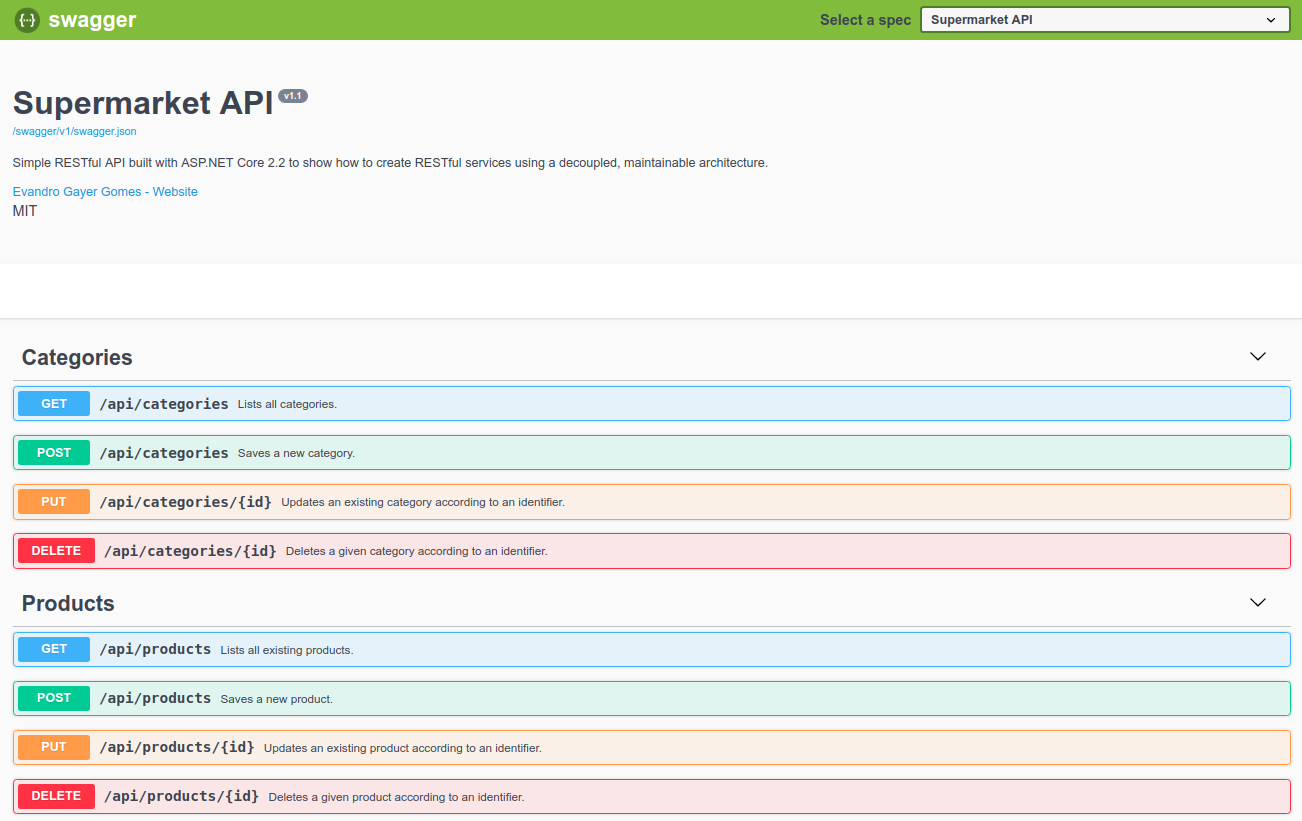Expand operation 'Saves a new product.'

pos(652,698)
